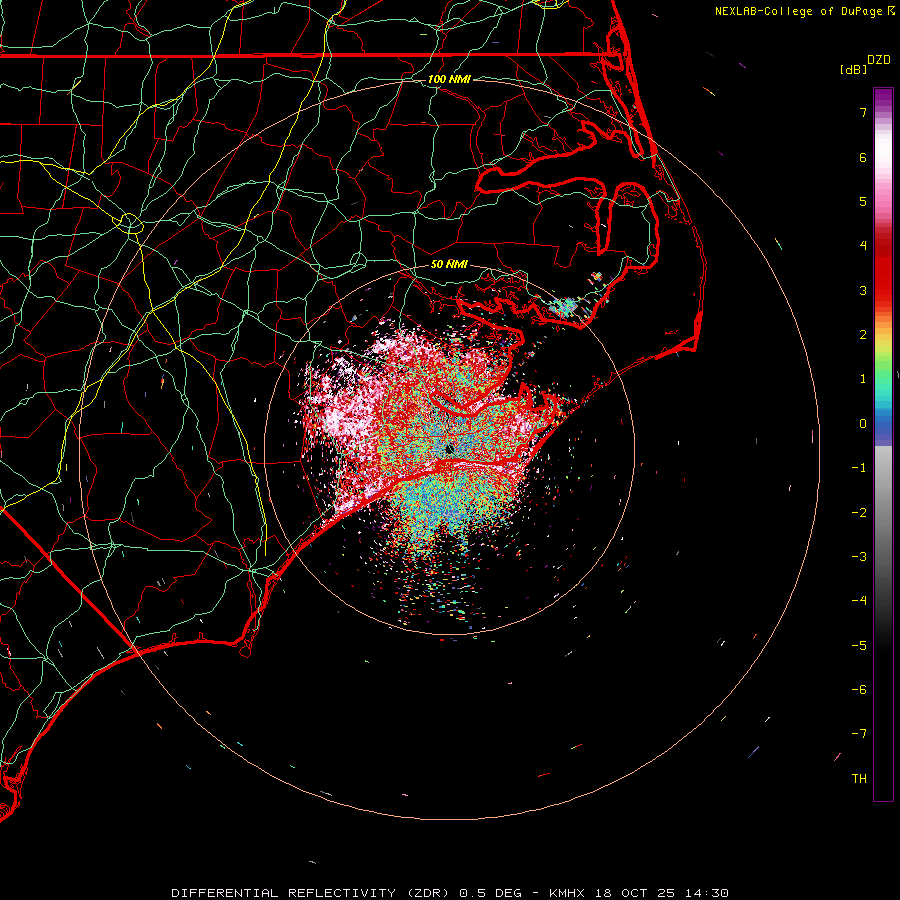Pick the red band of color scale

tap(883, 270)
